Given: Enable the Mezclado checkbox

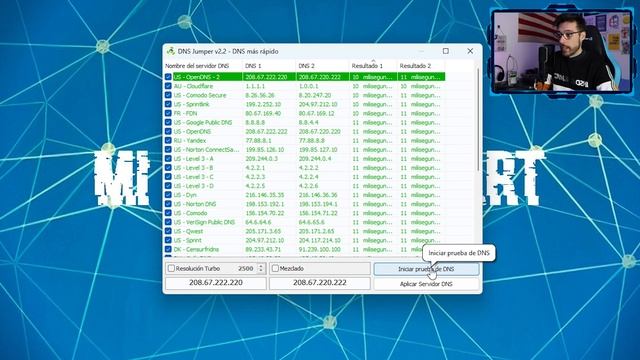Looking at the screenshot, I should tap(276, 268).
